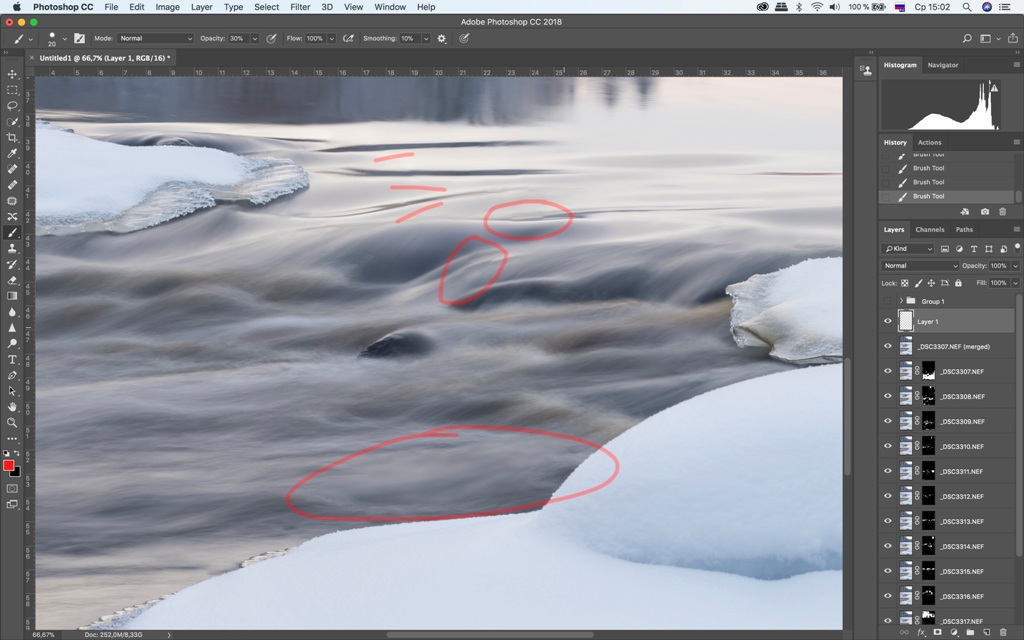Click the brush Opacity value field
The height and width of the screenshot is (640, 1024).
[237, 39]
